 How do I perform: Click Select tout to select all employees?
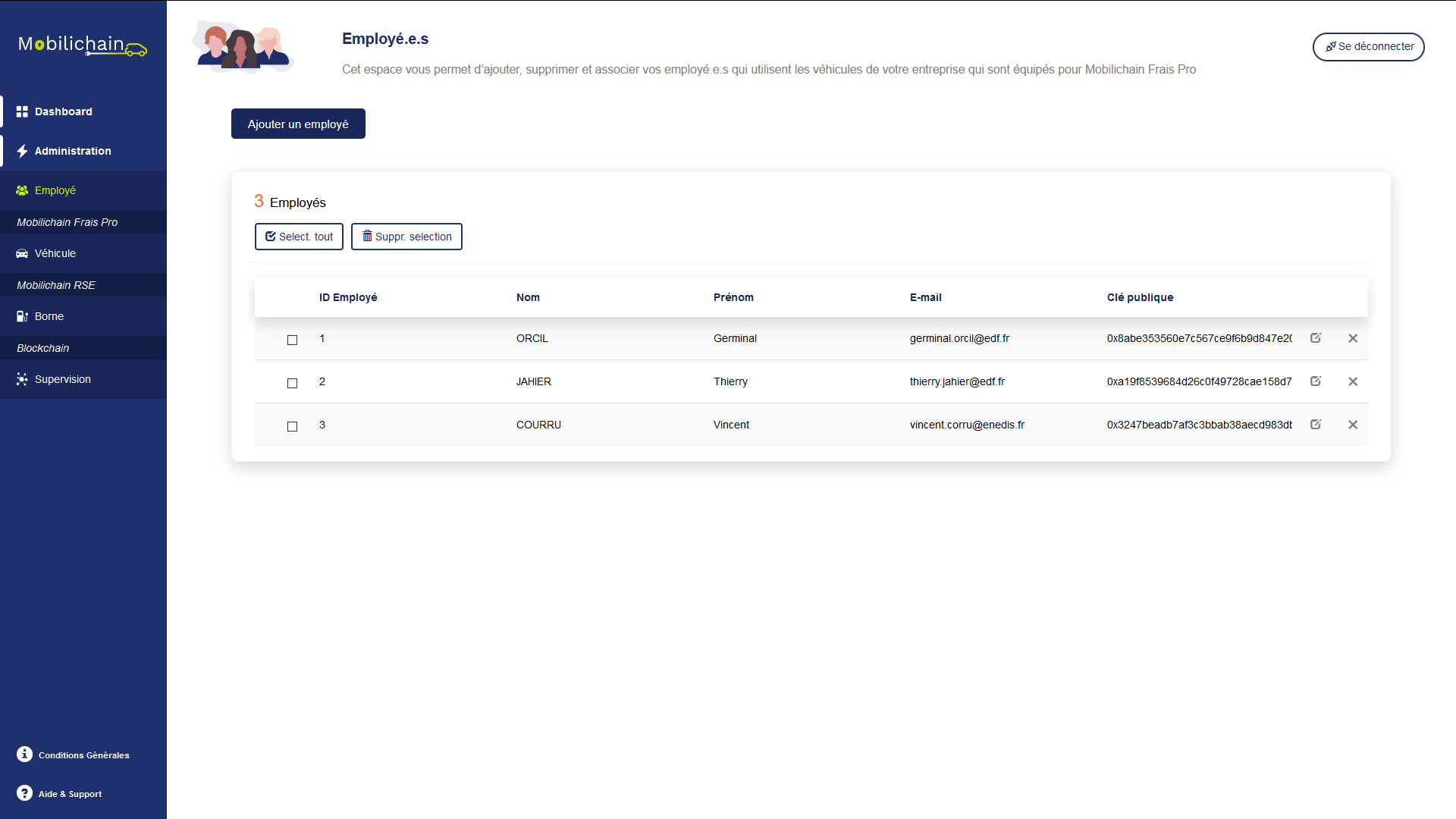[x=298, y=237]
